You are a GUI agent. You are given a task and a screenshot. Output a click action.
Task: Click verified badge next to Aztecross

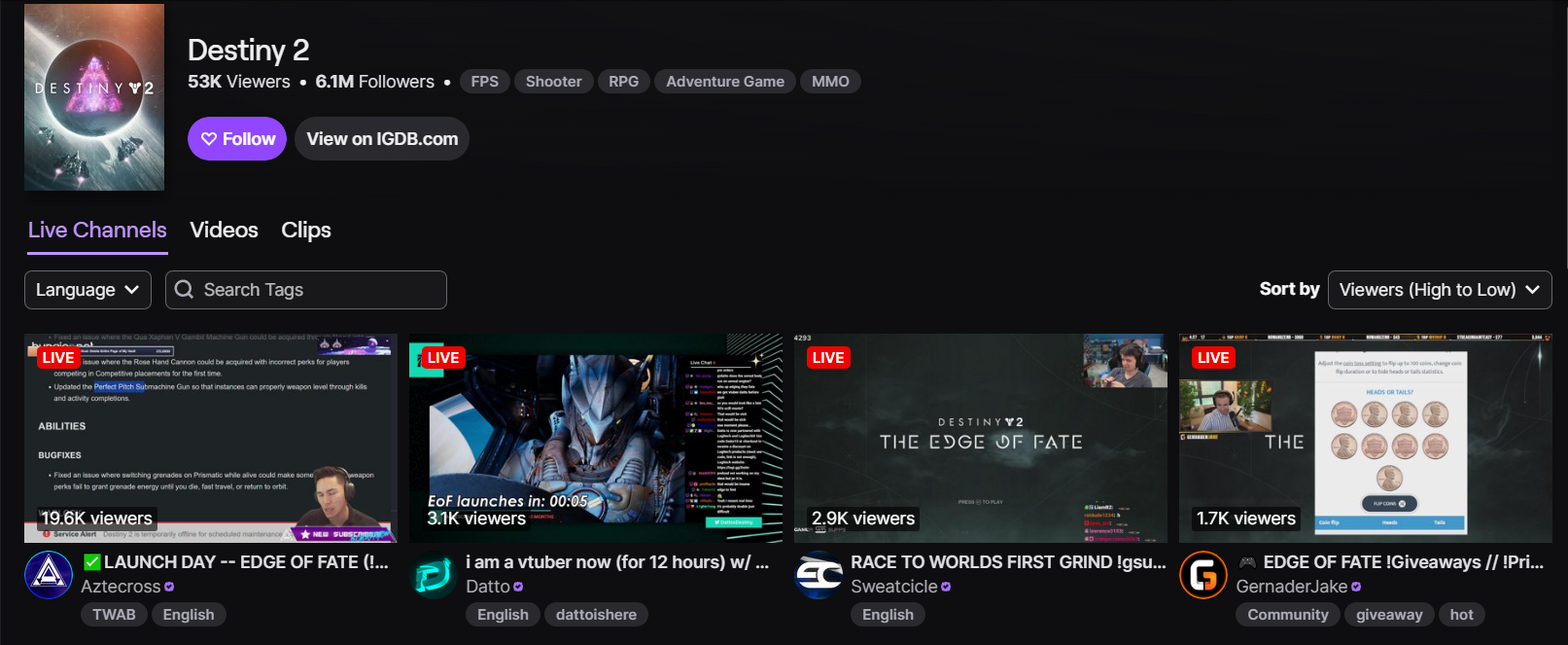click(169, 588)
